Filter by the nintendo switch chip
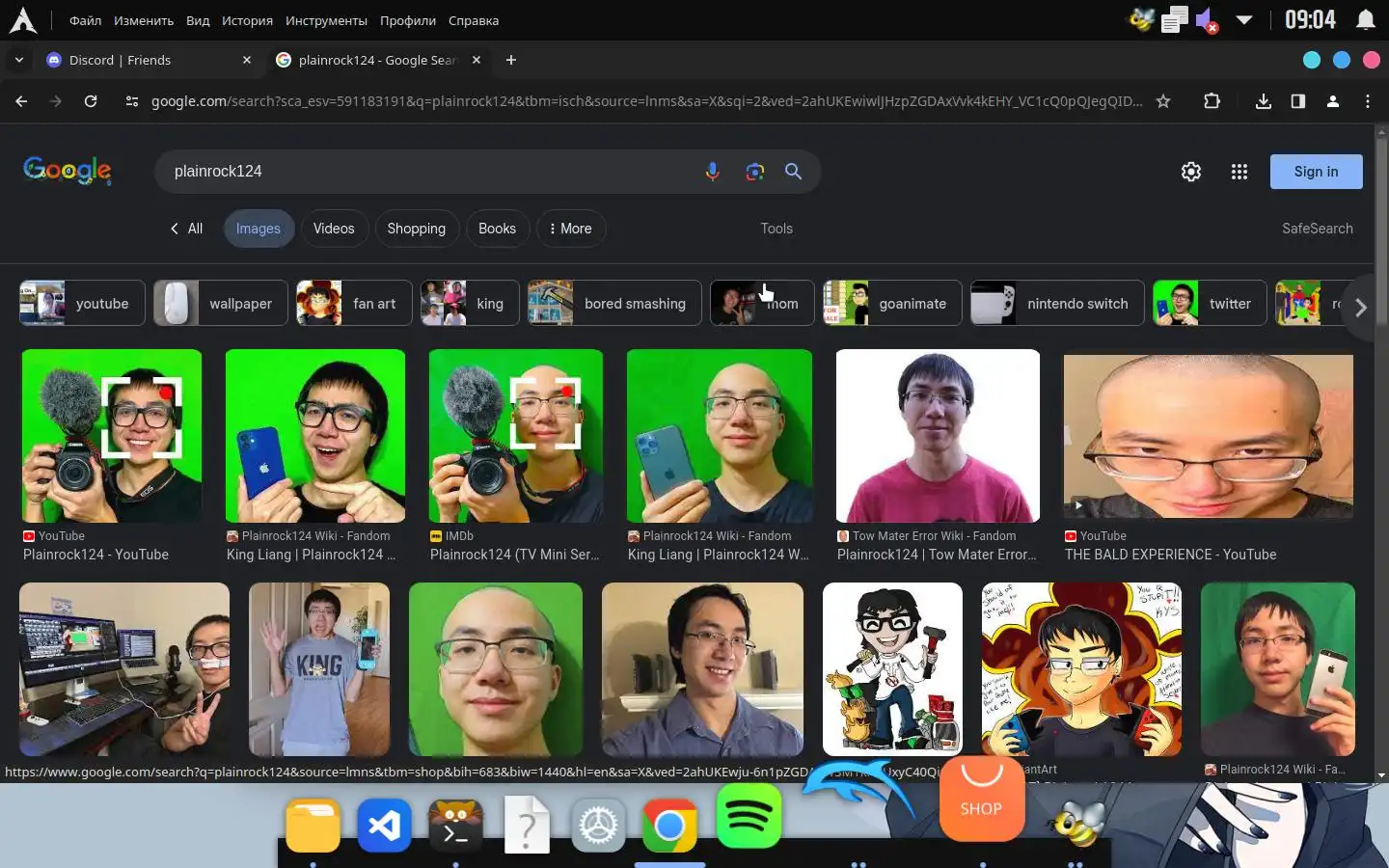 (1057, 303)
